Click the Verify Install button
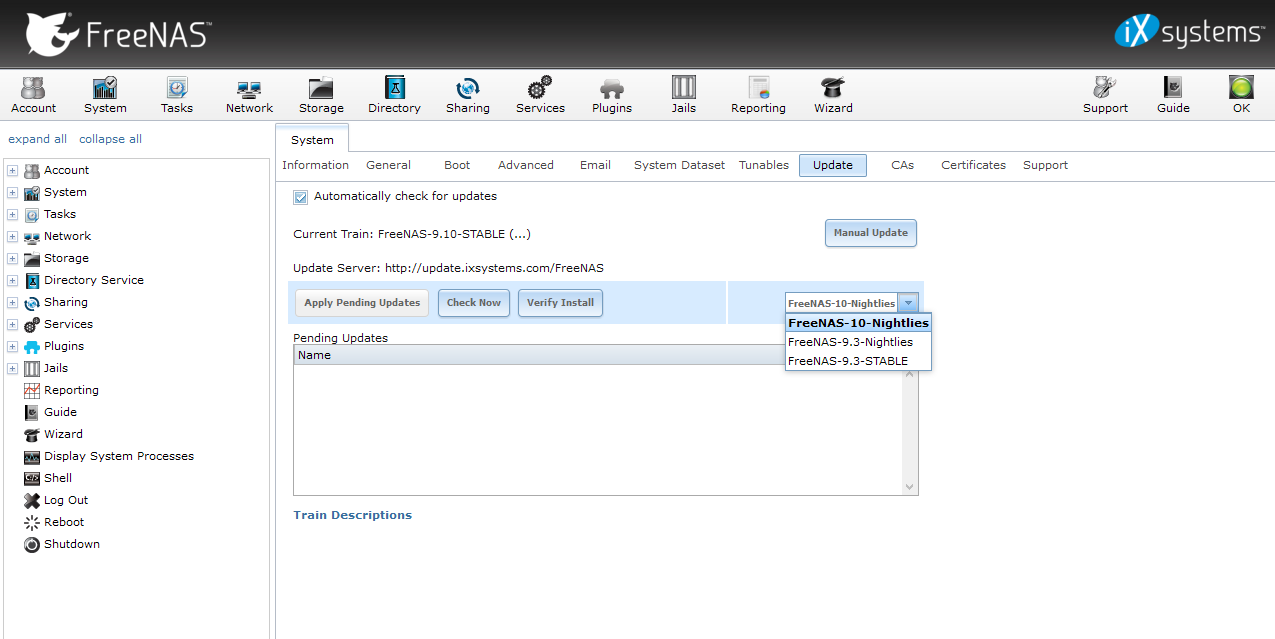This screenshot has height=639, width=1275. pos(560,303)
